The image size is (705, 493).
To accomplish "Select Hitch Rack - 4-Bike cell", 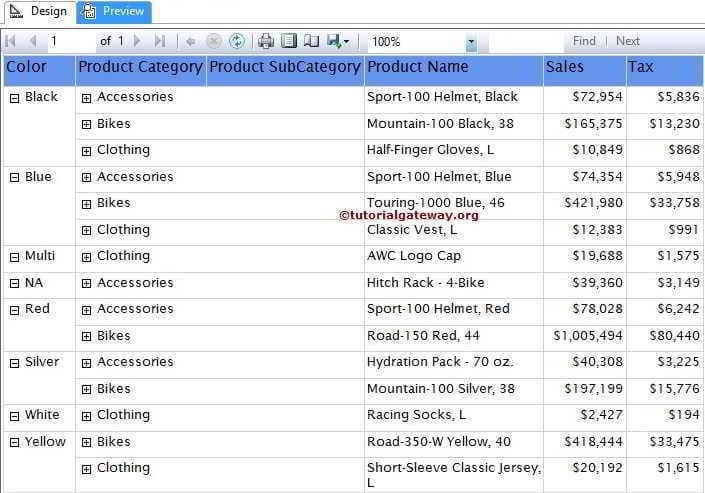I will [x=454, y=285].
